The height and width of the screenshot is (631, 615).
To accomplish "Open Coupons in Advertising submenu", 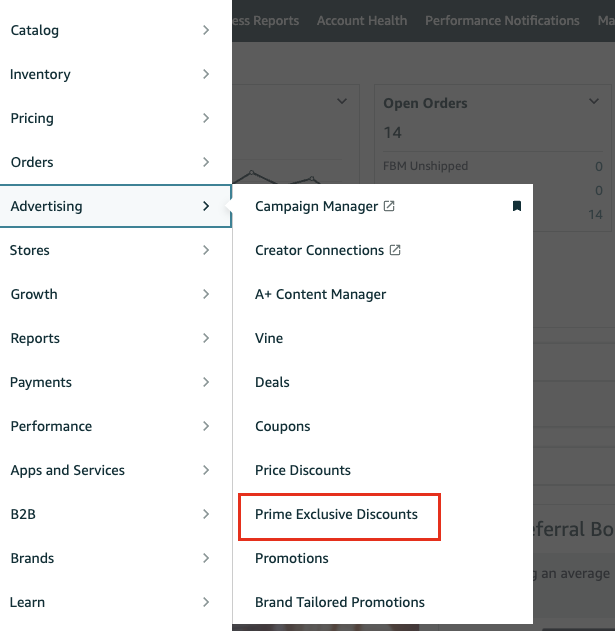I will click(x=283, y=427).
